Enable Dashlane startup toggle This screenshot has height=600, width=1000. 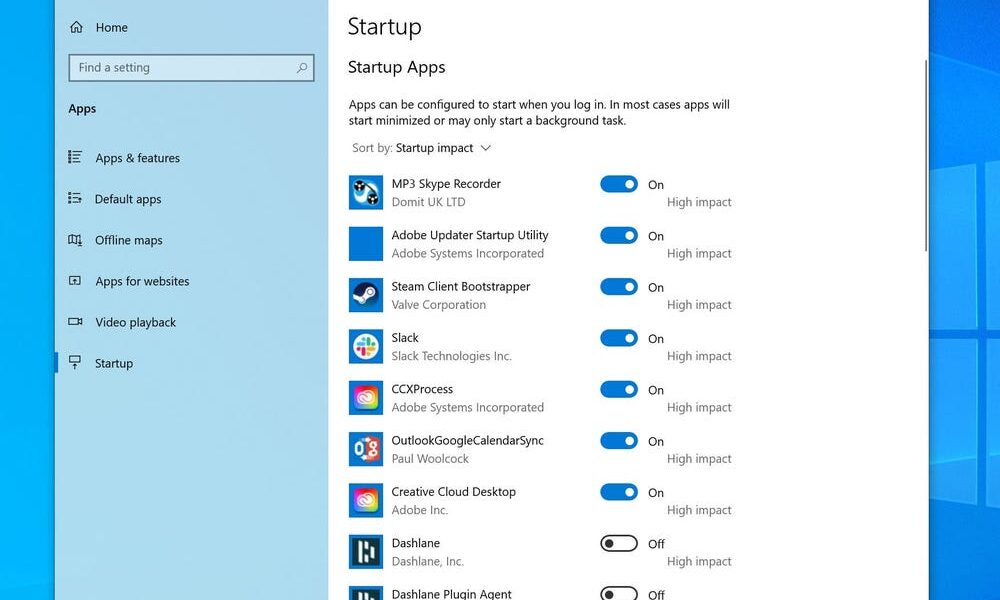click(x=619, y=543)
